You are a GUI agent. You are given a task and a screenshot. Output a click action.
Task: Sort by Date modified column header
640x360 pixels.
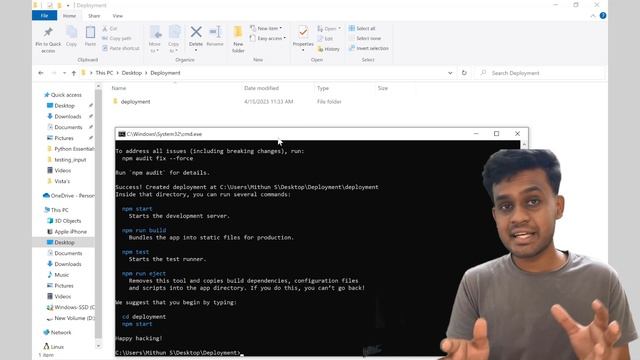(261, 88)
